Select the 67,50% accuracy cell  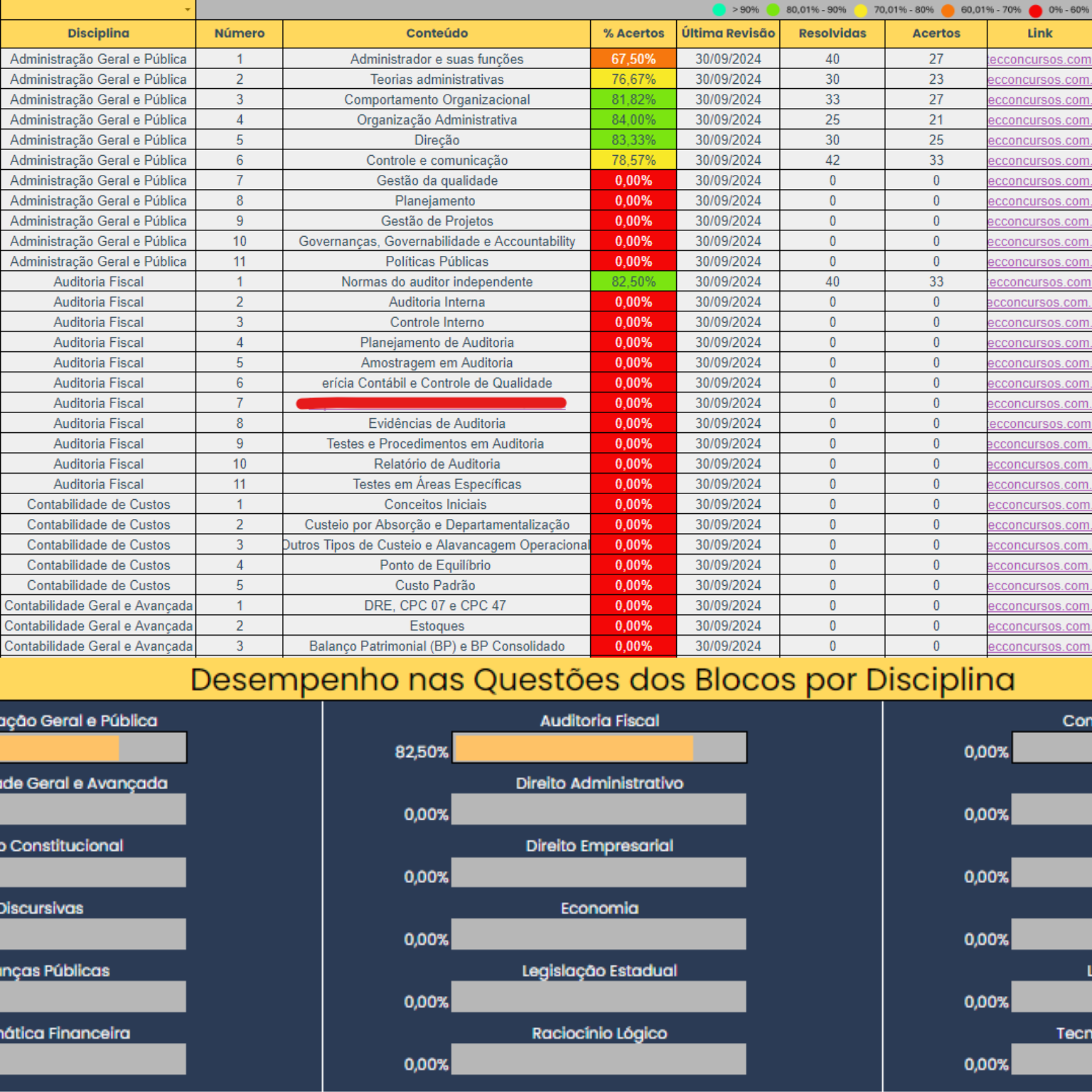point(633,59)
